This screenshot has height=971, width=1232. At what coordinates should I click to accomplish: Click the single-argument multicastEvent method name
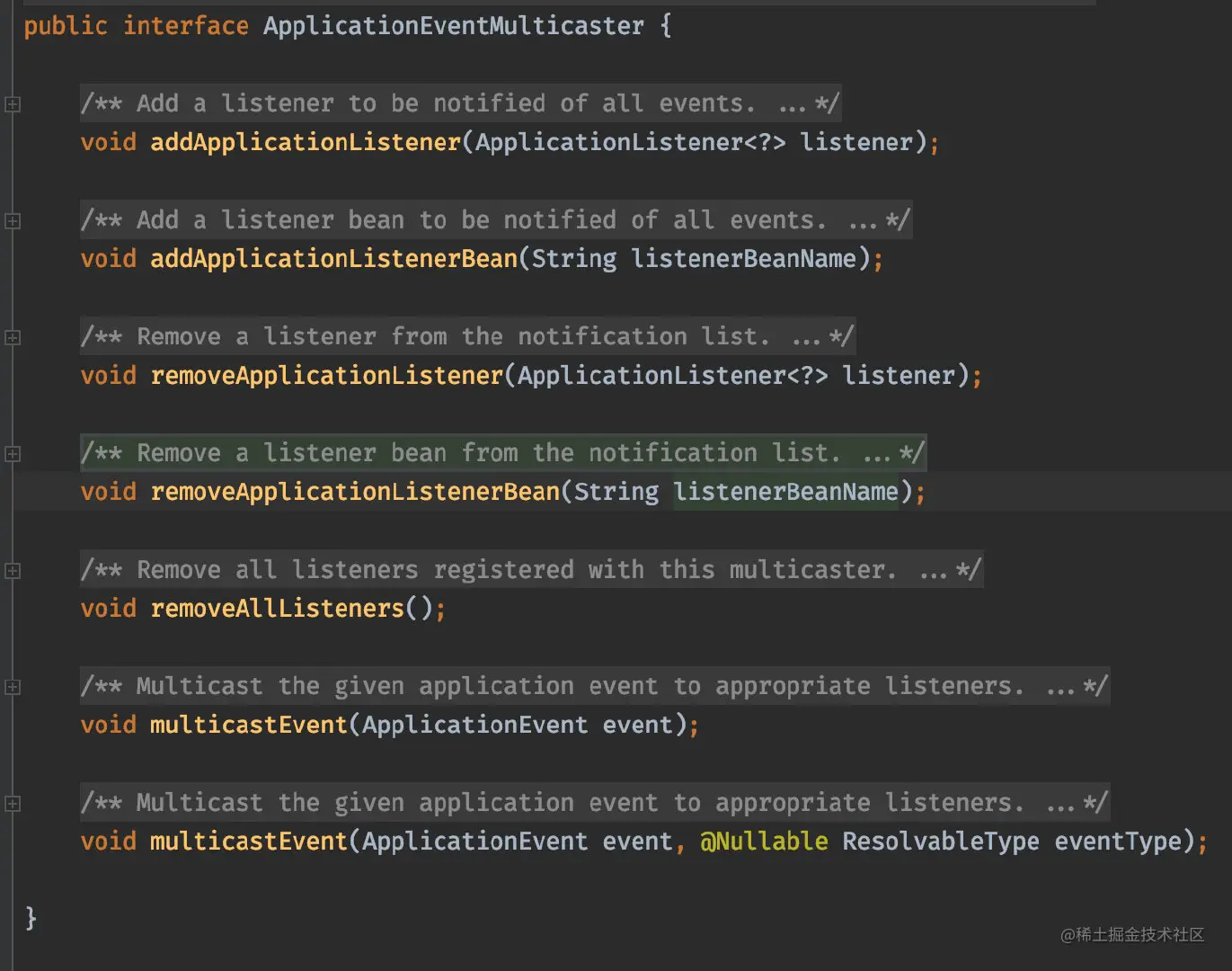point(249,725)
